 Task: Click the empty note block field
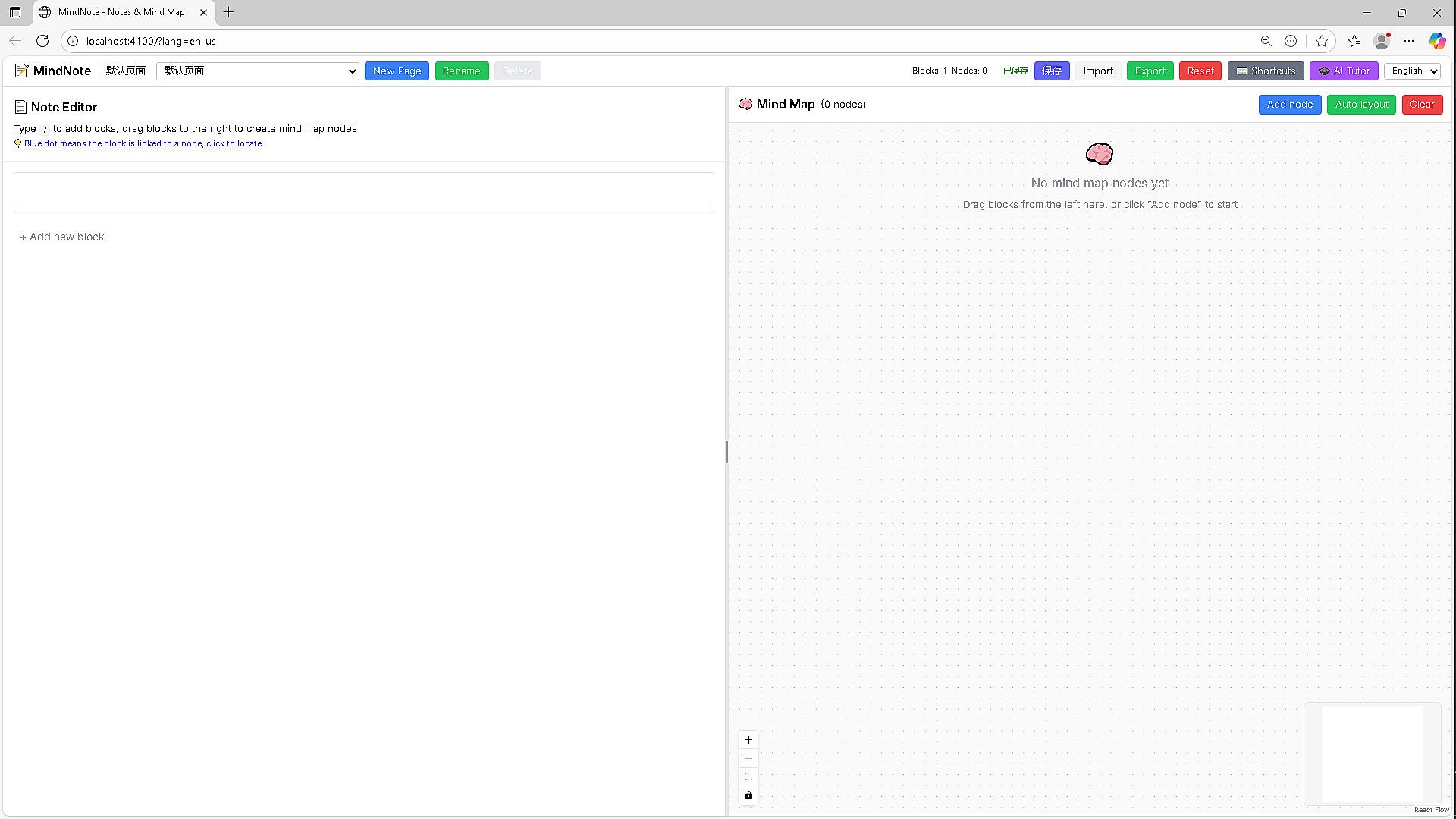tap(363, 192)
